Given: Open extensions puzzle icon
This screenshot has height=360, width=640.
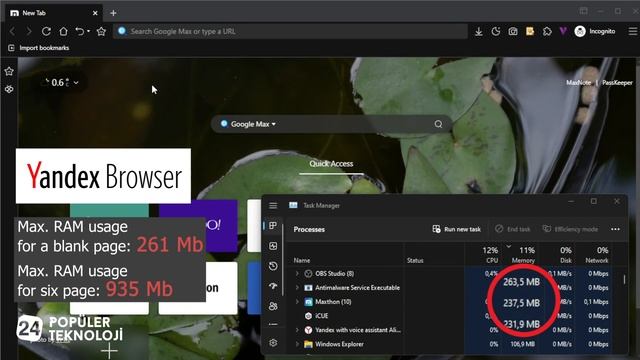Looking at the screenshot, I should [547, 31].
